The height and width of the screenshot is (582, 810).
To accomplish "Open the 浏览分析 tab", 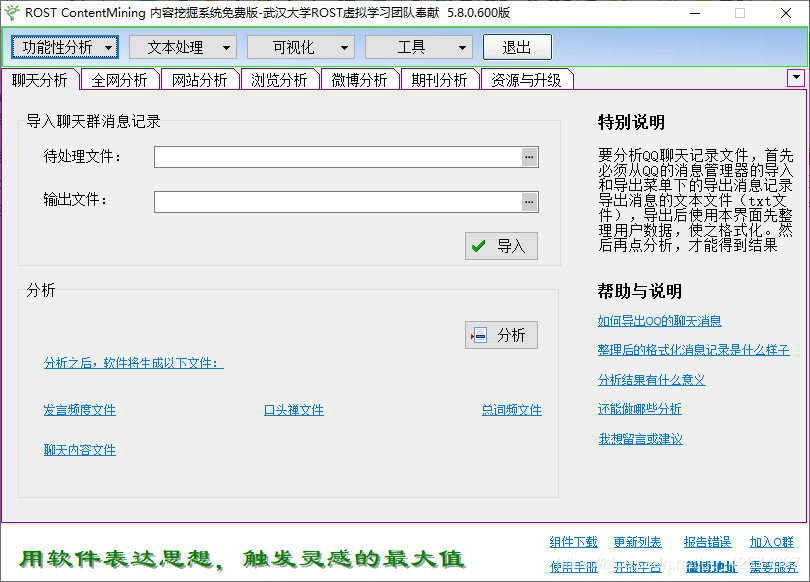I will tap(279, 80).
